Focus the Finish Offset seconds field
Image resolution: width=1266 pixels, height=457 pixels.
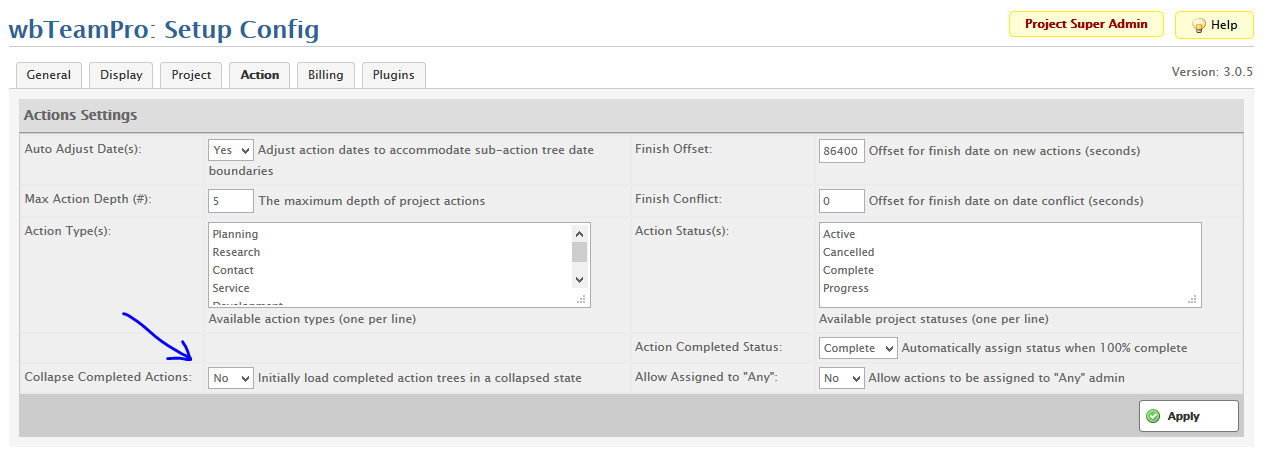pos(841,151)
